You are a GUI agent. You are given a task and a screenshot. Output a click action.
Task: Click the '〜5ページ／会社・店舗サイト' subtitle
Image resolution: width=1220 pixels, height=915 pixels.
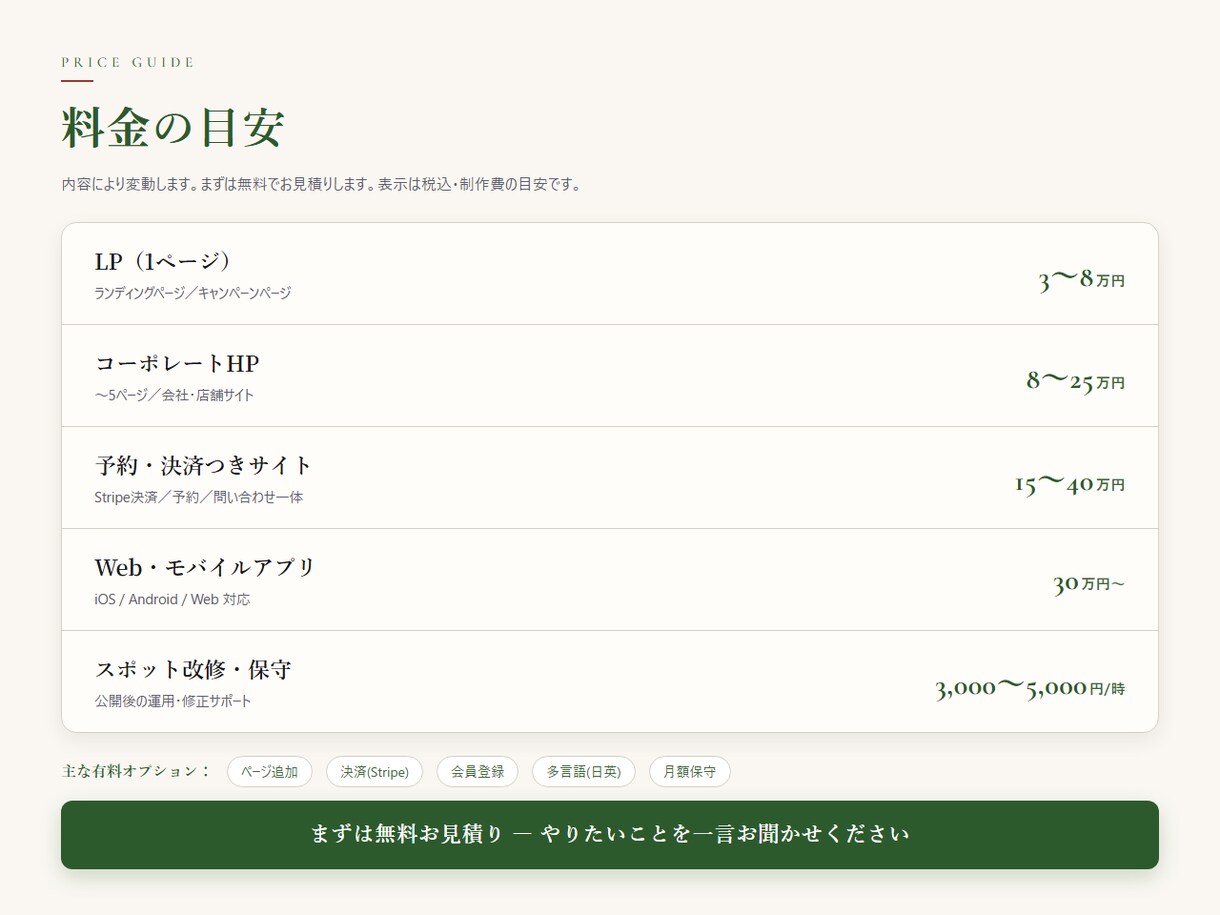coord(175,396)
